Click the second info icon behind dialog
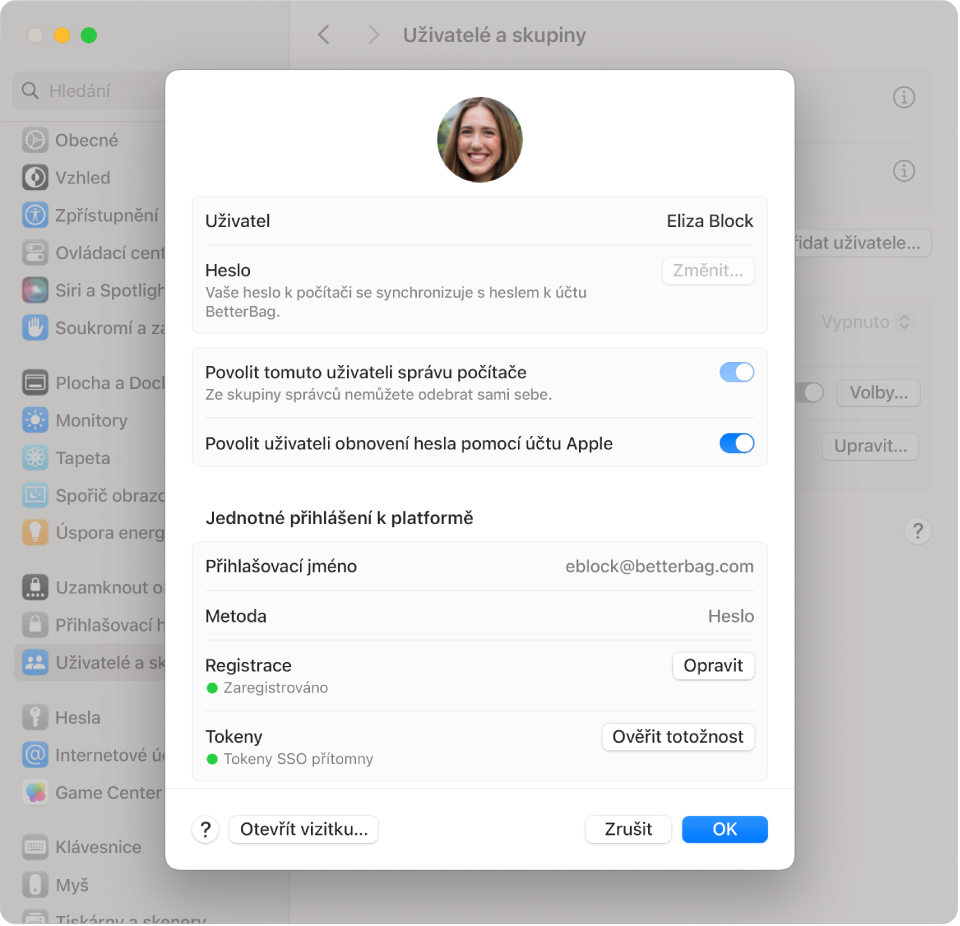This screenshot has height=926, width=960. tap(904, 171)
